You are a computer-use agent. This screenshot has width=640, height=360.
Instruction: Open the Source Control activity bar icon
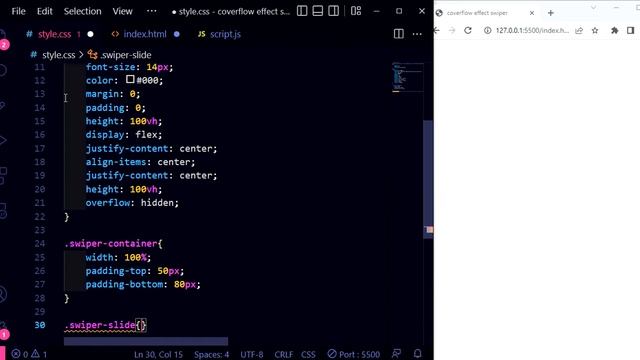[x=2, y=105]
